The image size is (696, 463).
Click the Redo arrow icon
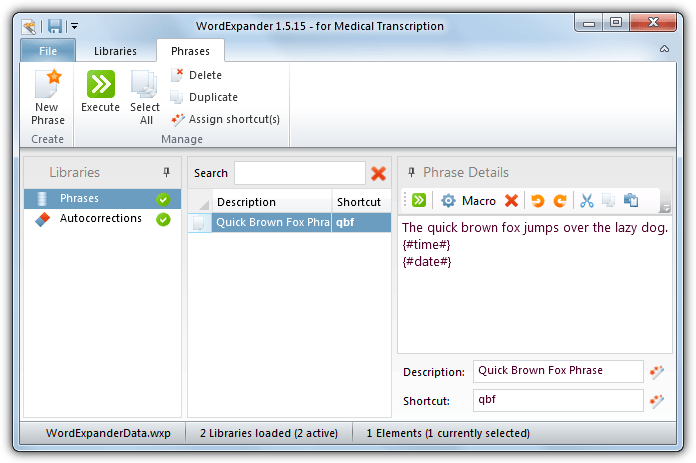[560, 201]
